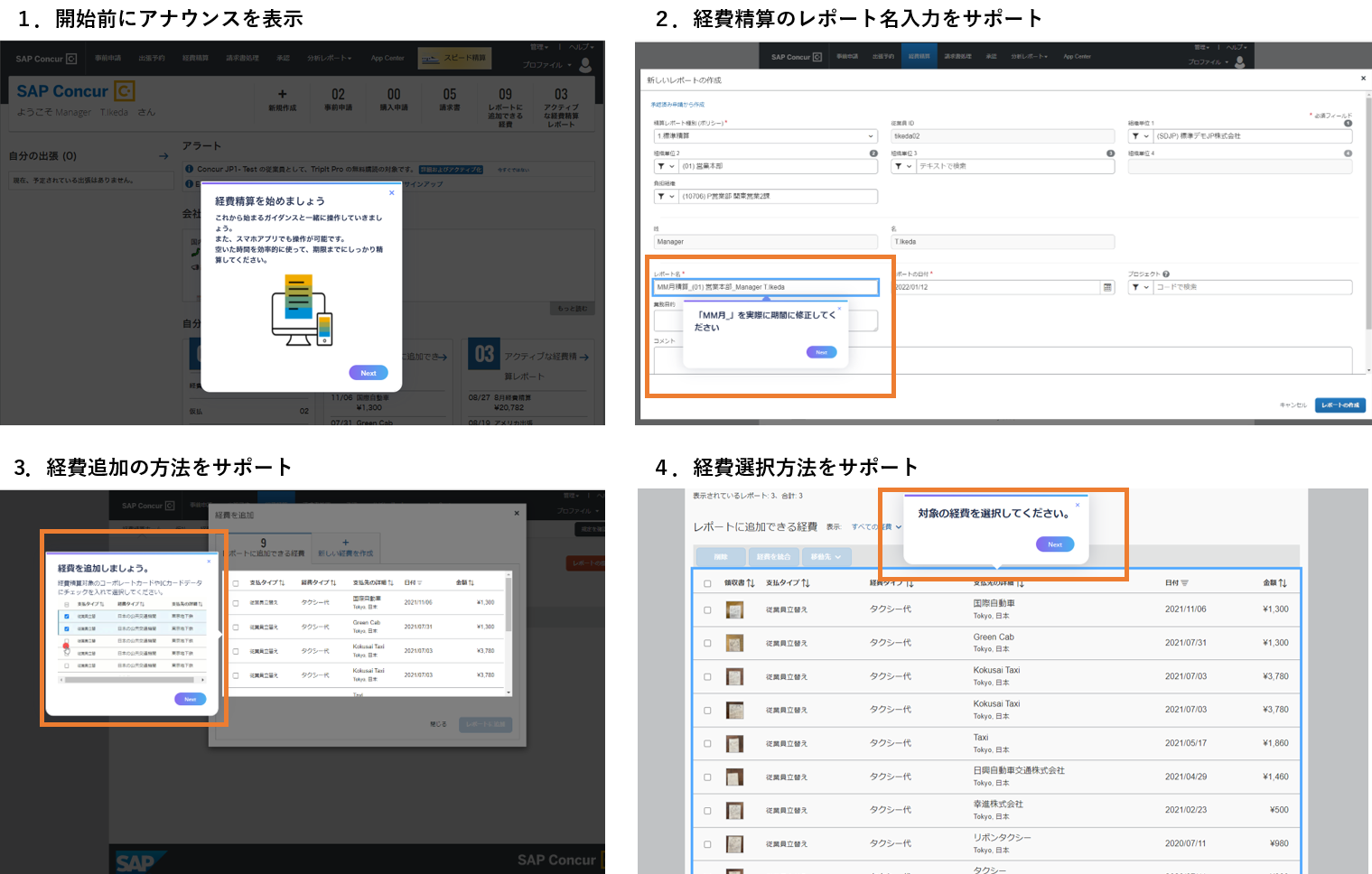Tick the header checkbox in panel 3 経費を追加 table
Image resolution: width=1372 pixels, height=874 pixels.
click(x=236, y=583)
